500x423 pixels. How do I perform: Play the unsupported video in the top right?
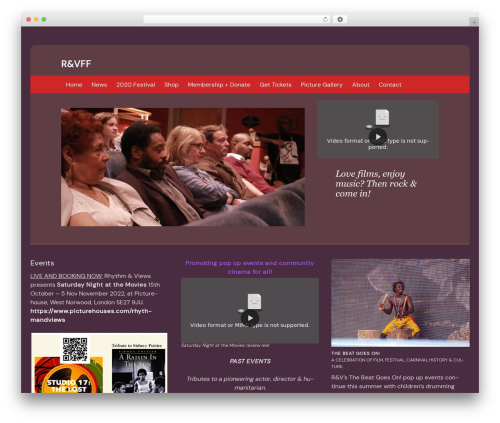coord(378,137)
